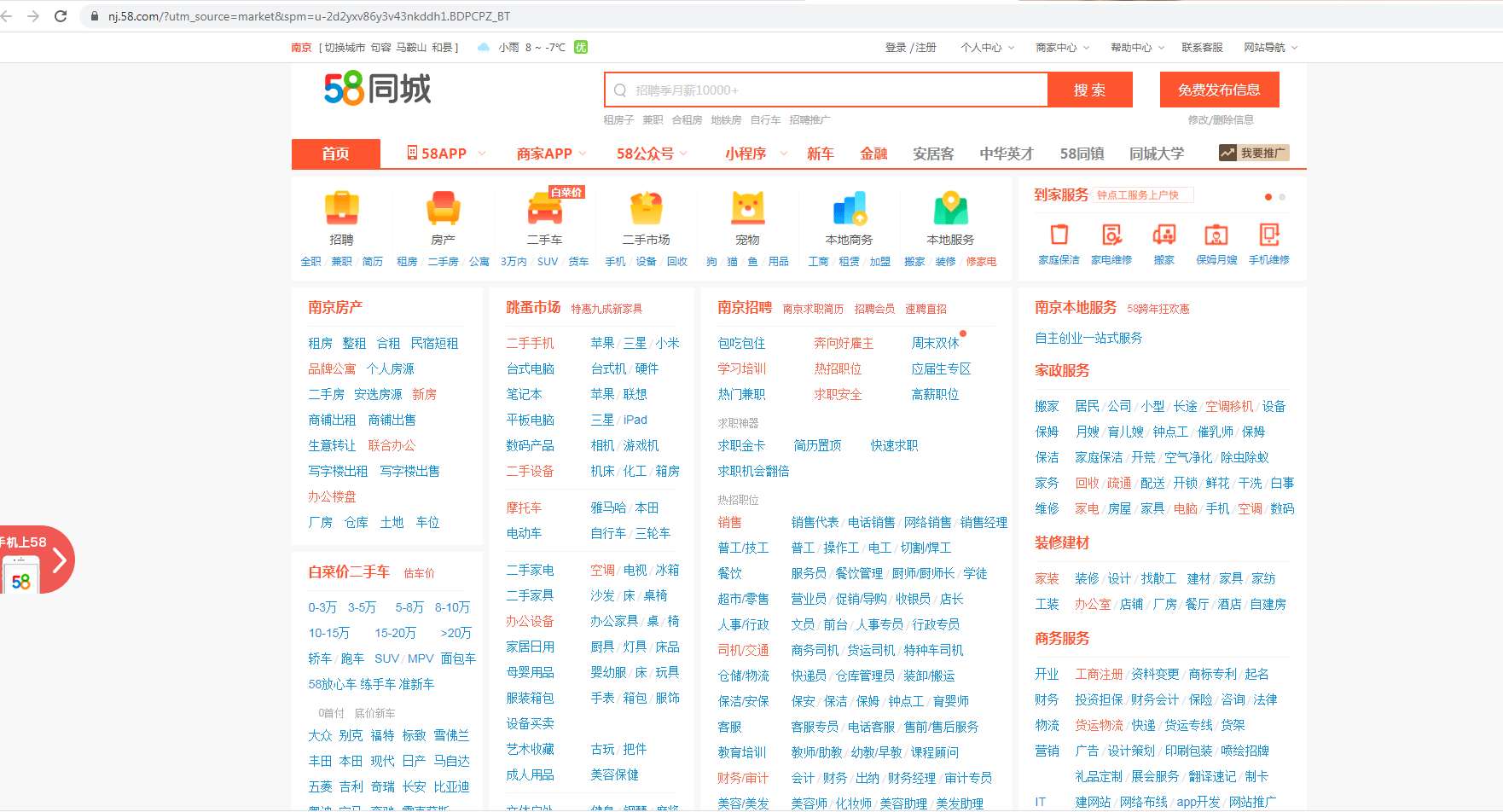Select the 首页 navigation tab
Viewport: 1503px width, 812px height.
click(336, 154)
